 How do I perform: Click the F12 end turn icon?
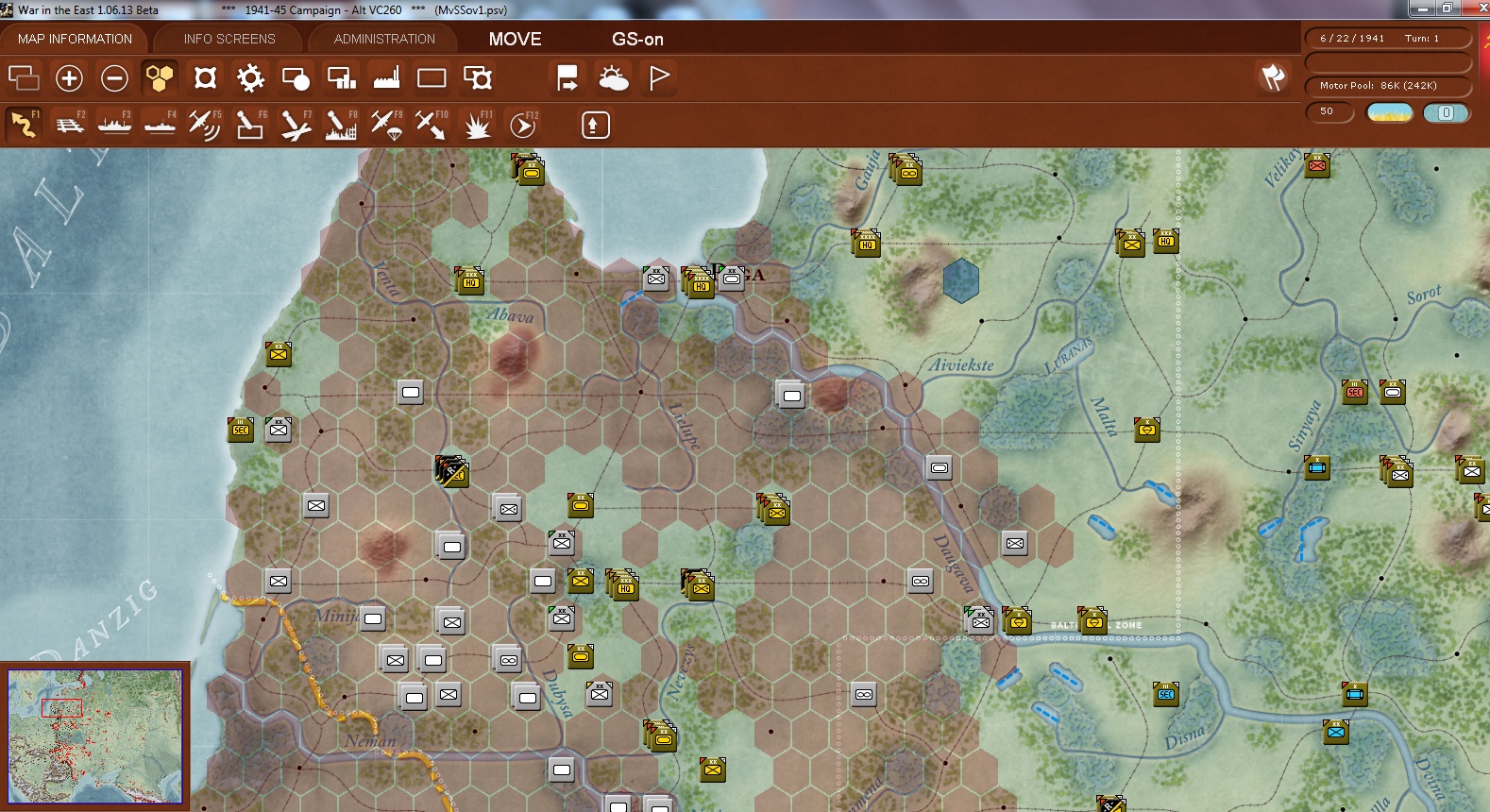[523, 125]
